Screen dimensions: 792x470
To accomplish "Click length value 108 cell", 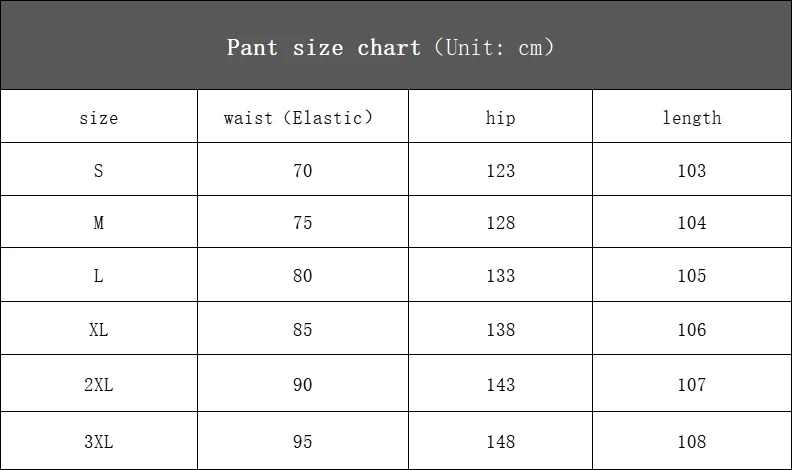I will click(691, 442).
